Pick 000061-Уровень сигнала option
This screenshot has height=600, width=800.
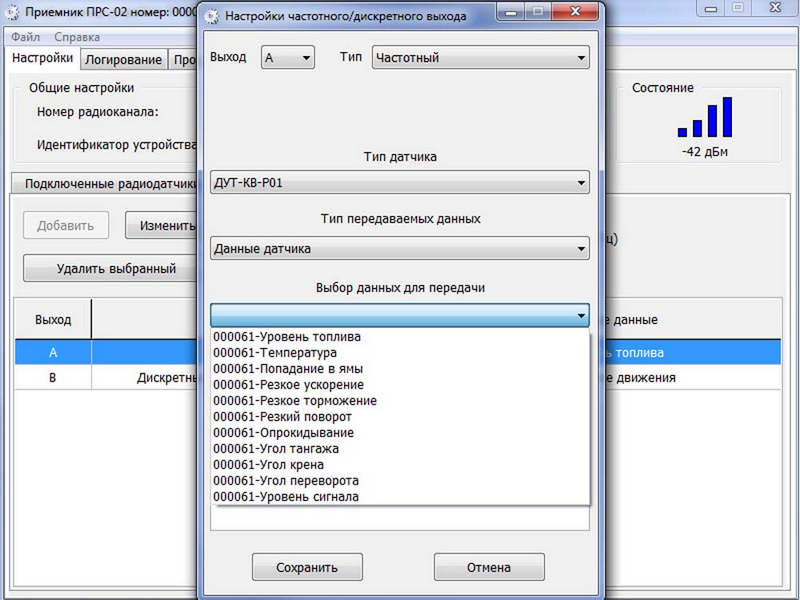tap(400, 496)
